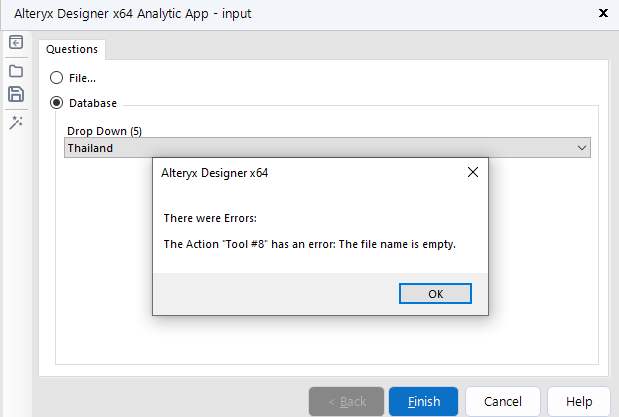Click the Cancel button

502,401
